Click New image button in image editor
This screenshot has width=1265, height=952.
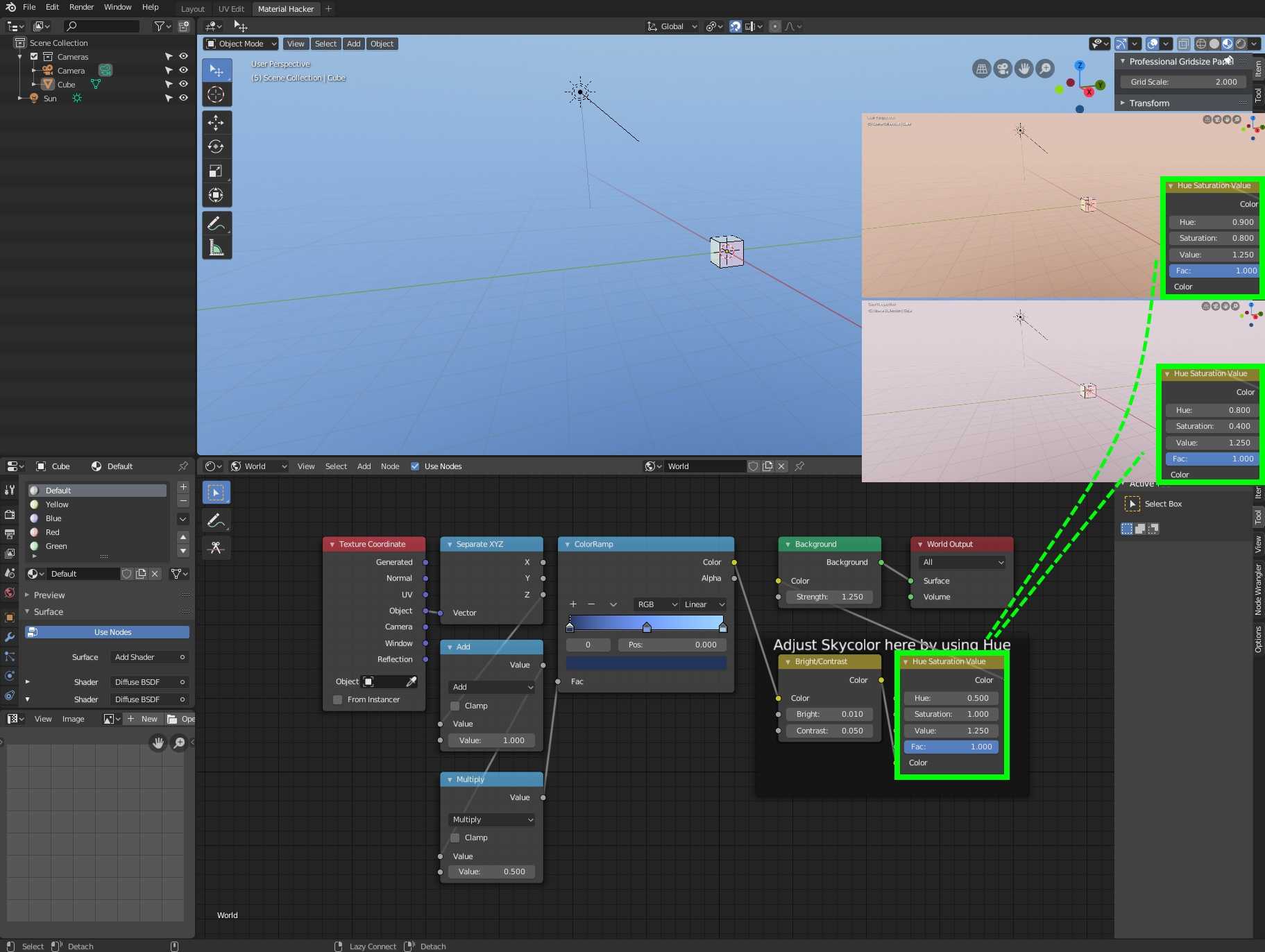tap(143, 719)
